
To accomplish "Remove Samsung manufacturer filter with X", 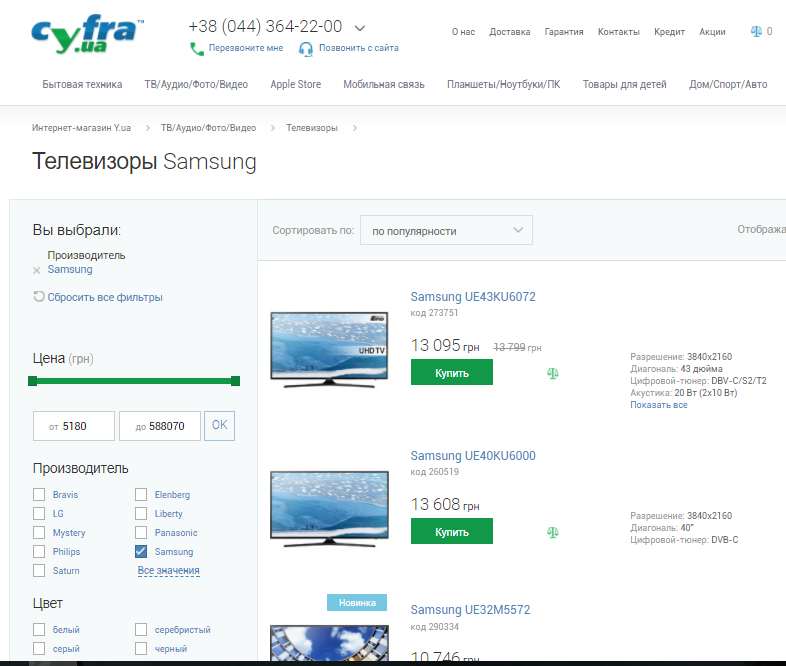I will [x=37, y=271].
